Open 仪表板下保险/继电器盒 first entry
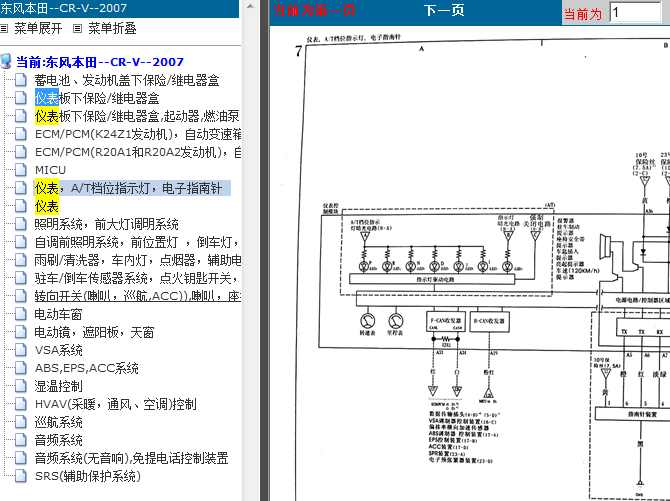Viewport: 670px width, 501px height. click(97, 98)
